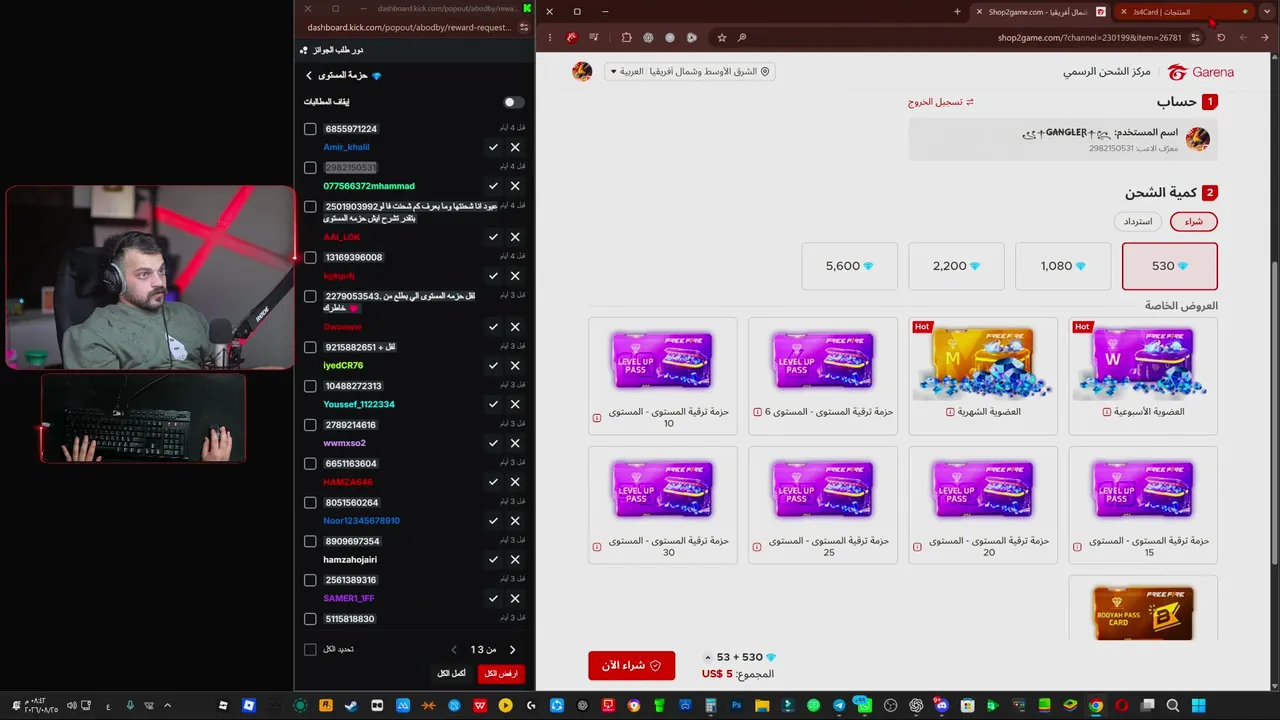Open the user avatar in Garena header
The width and height of the screenshot is (1280, 720).
582,72
